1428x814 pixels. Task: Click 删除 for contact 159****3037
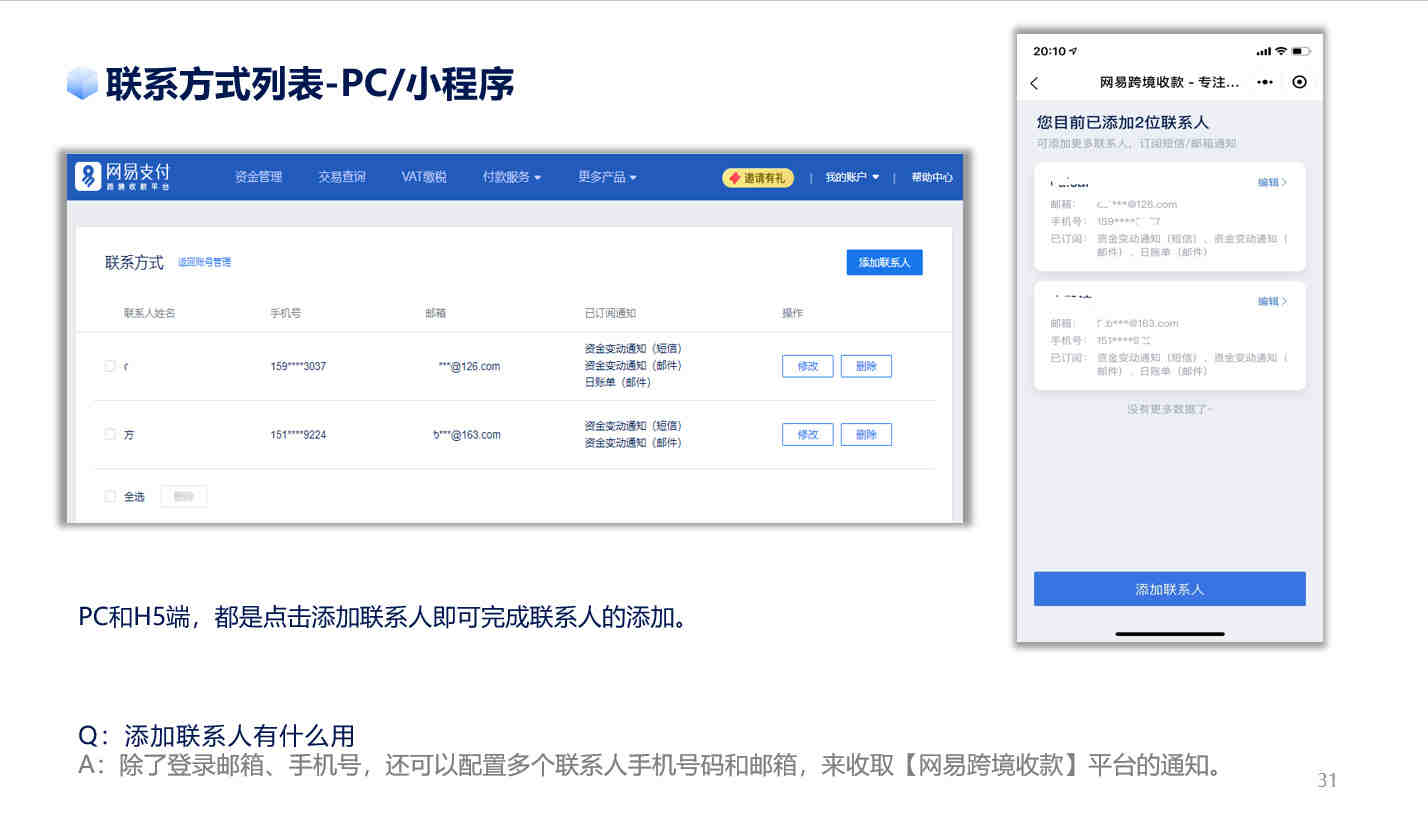866,366
